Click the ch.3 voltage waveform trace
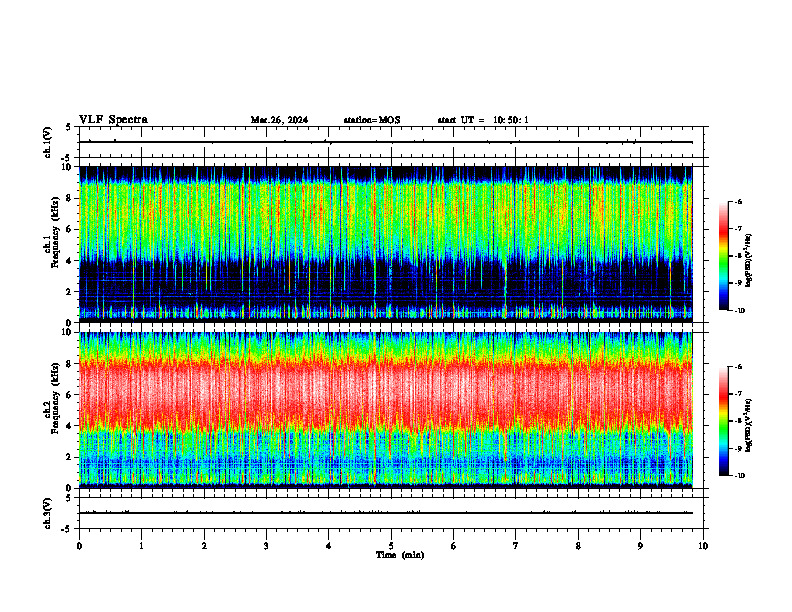Screen dimensions: 792x612 coord(386,513)
